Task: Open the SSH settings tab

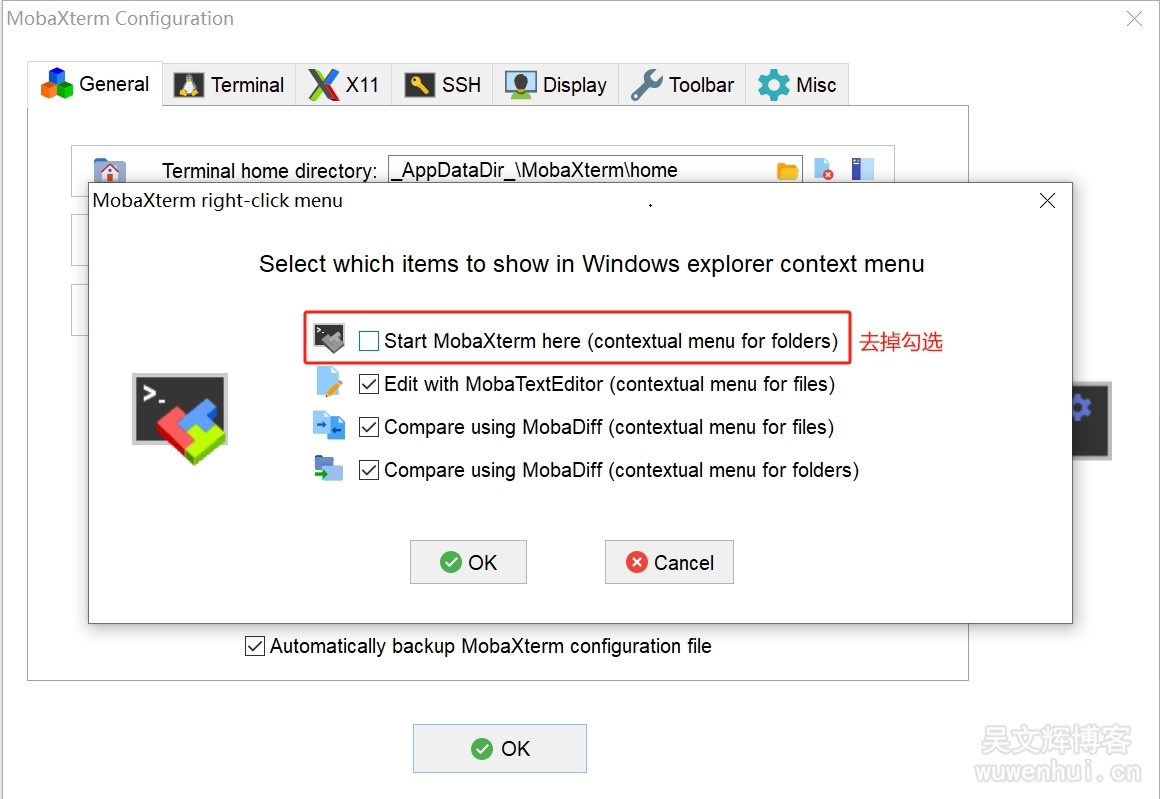Action: (x=443, y=85)
